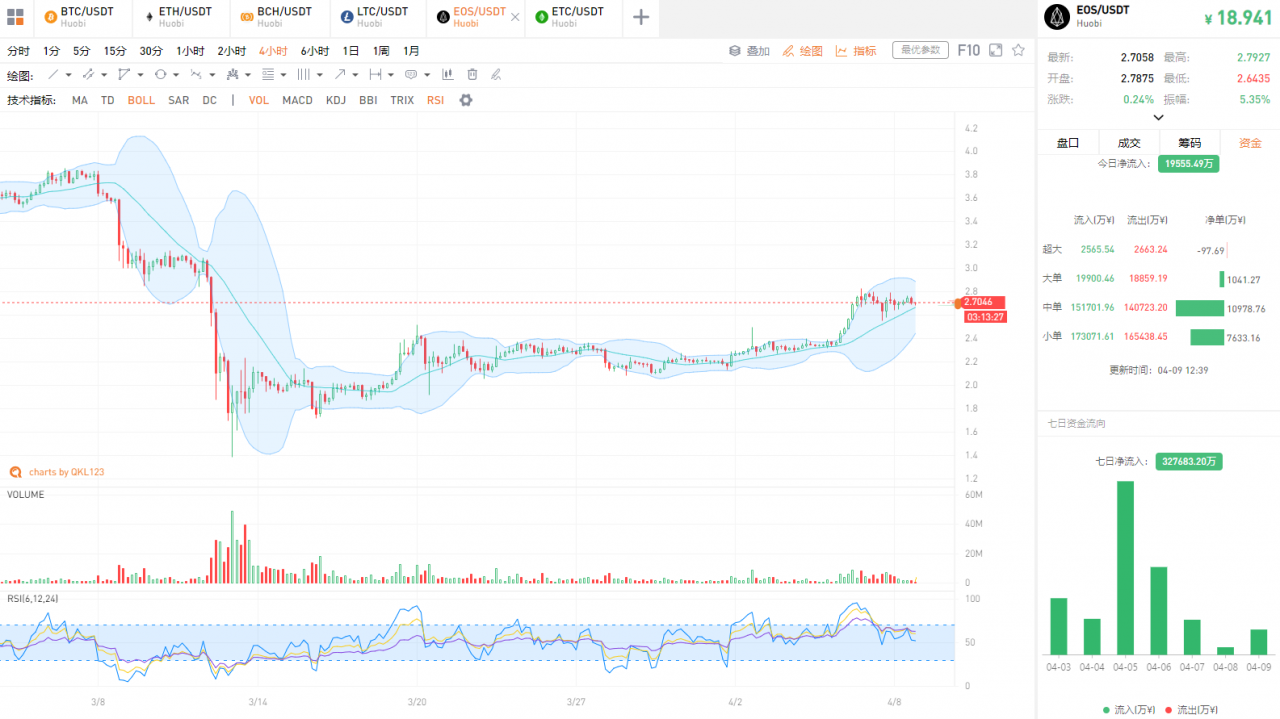Add a new chart tab with plus
Image resolution: width=1280 pixels, height=719 pixels.
point(641,17)
